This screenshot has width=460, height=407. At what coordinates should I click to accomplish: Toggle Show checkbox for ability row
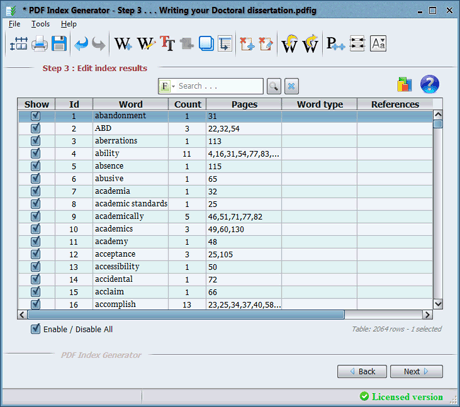click(x=36, y=154)
